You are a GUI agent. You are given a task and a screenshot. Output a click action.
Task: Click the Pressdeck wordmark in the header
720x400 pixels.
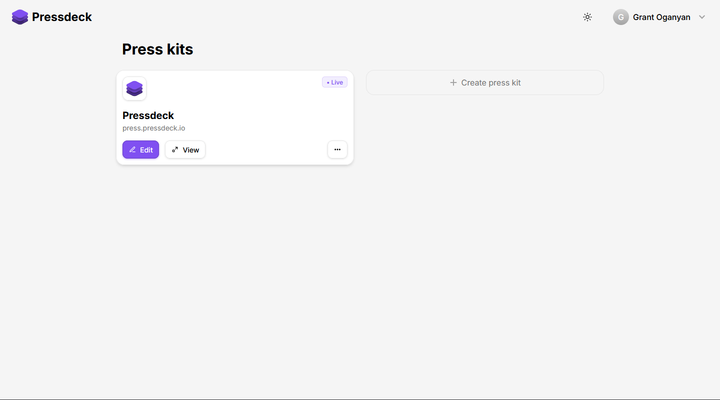(x=62, y=17)
